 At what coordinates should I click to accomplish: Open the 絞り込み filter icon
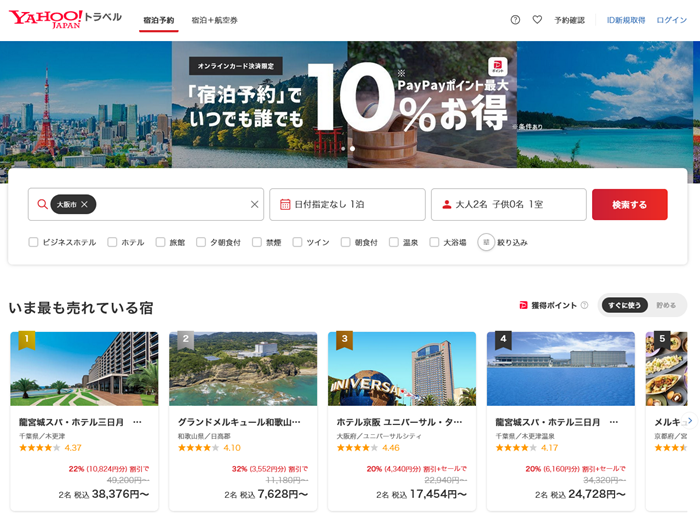486,242
